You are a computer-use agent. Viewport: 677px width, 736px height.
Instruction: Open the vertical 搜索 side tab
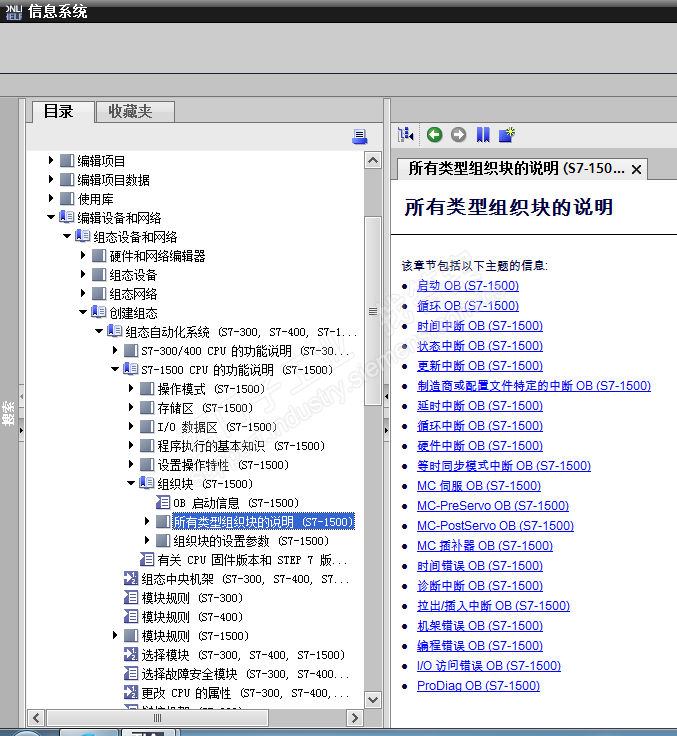point(8,413)
